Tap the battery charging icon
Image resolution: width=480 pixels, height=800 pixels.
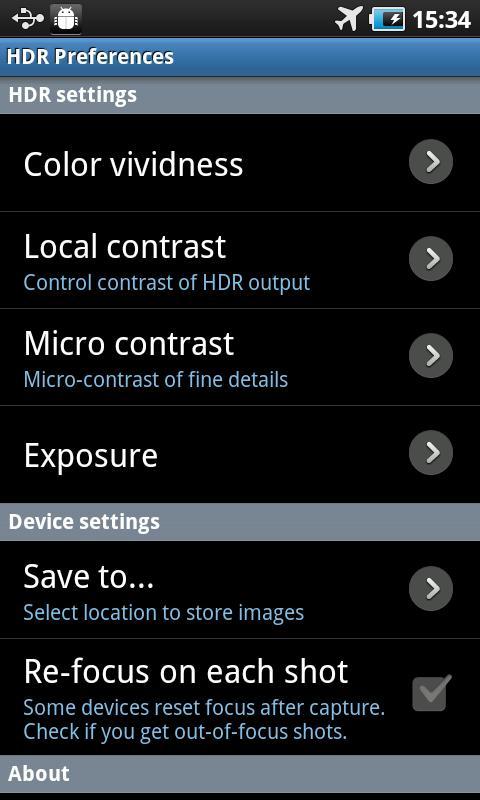tap(388, 19)
